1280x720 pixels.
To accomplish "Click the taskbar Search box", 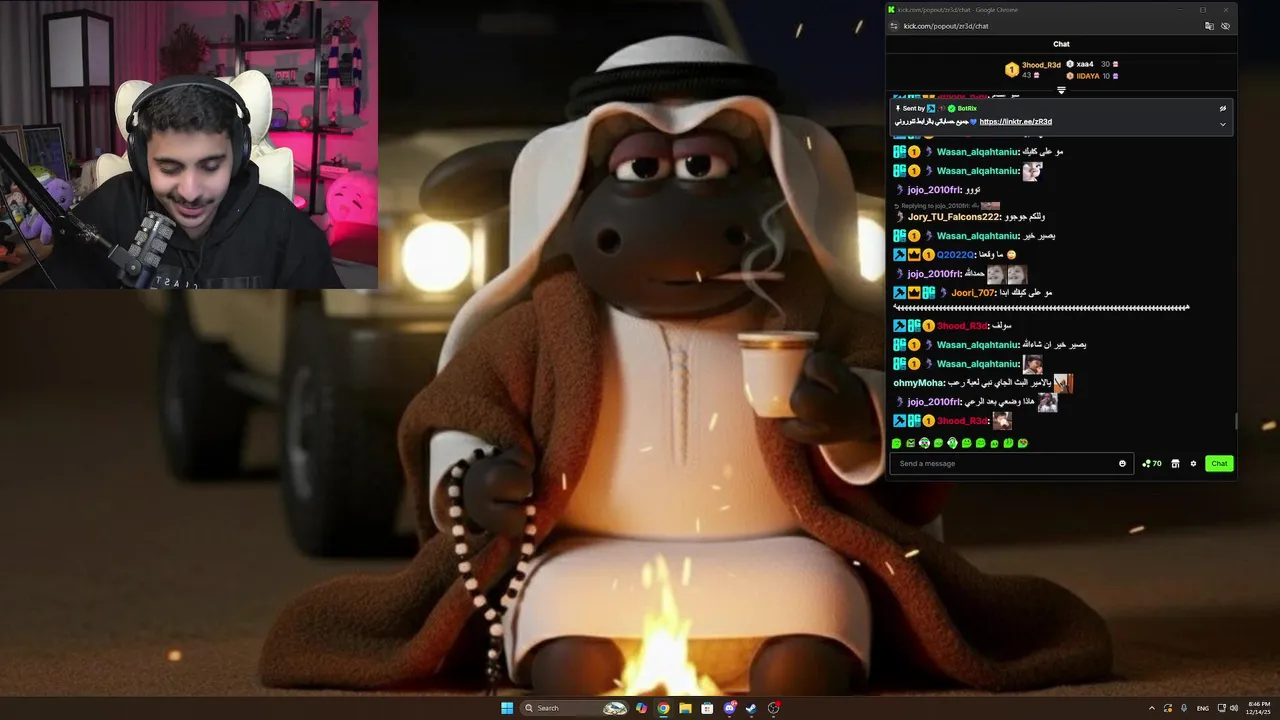I will [x=576, y=708].
